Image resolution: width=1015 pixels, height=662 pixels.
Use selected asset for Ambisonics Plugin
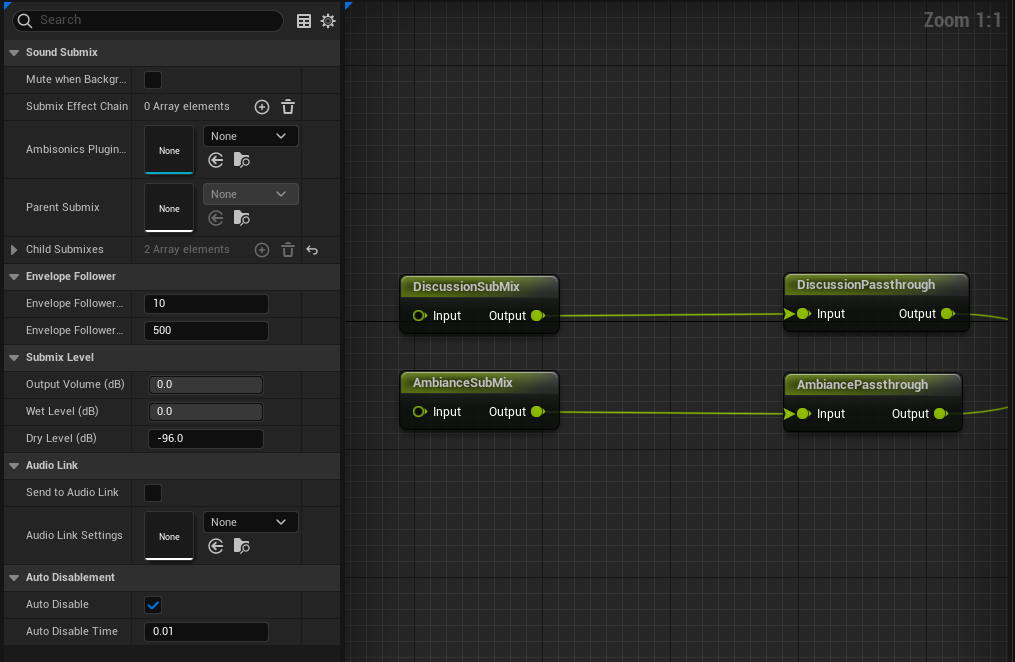click(x=216, y=160)
